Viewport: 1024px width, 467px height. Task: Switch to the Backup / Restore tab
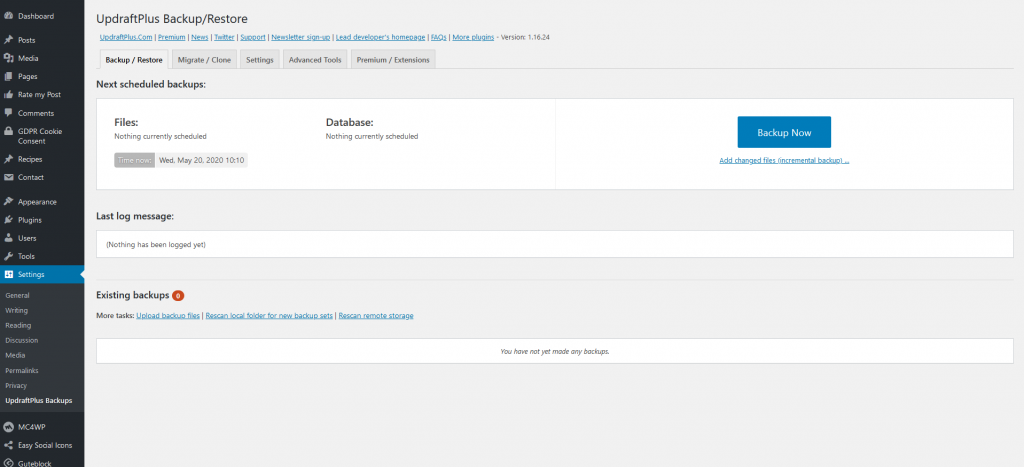pyautogui.click(x=134, y=59)
